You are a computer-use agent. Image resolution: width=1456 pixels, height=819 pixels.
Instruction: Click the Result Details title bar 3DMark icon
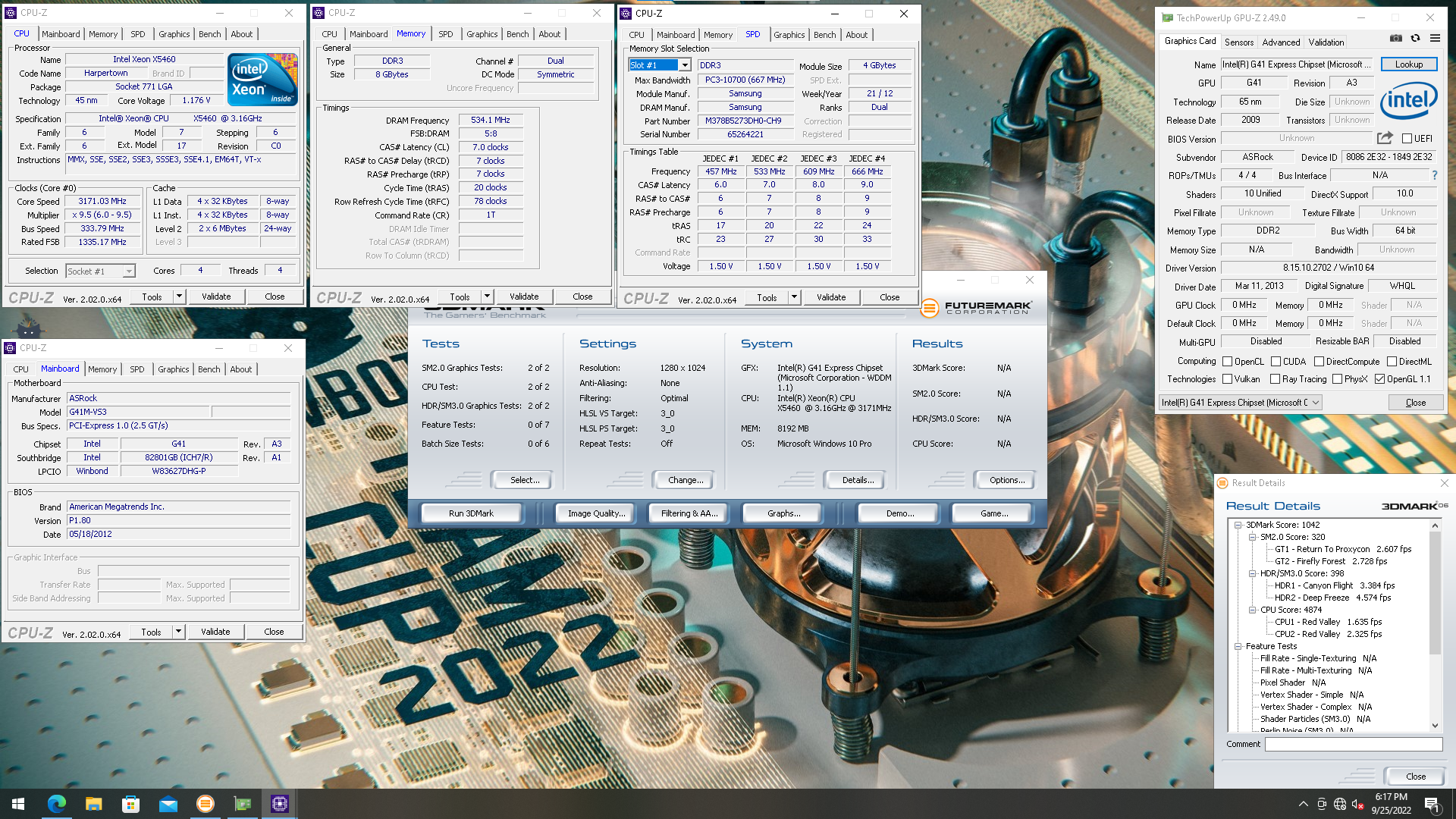pyautogui.click(x=1222, y=483)
